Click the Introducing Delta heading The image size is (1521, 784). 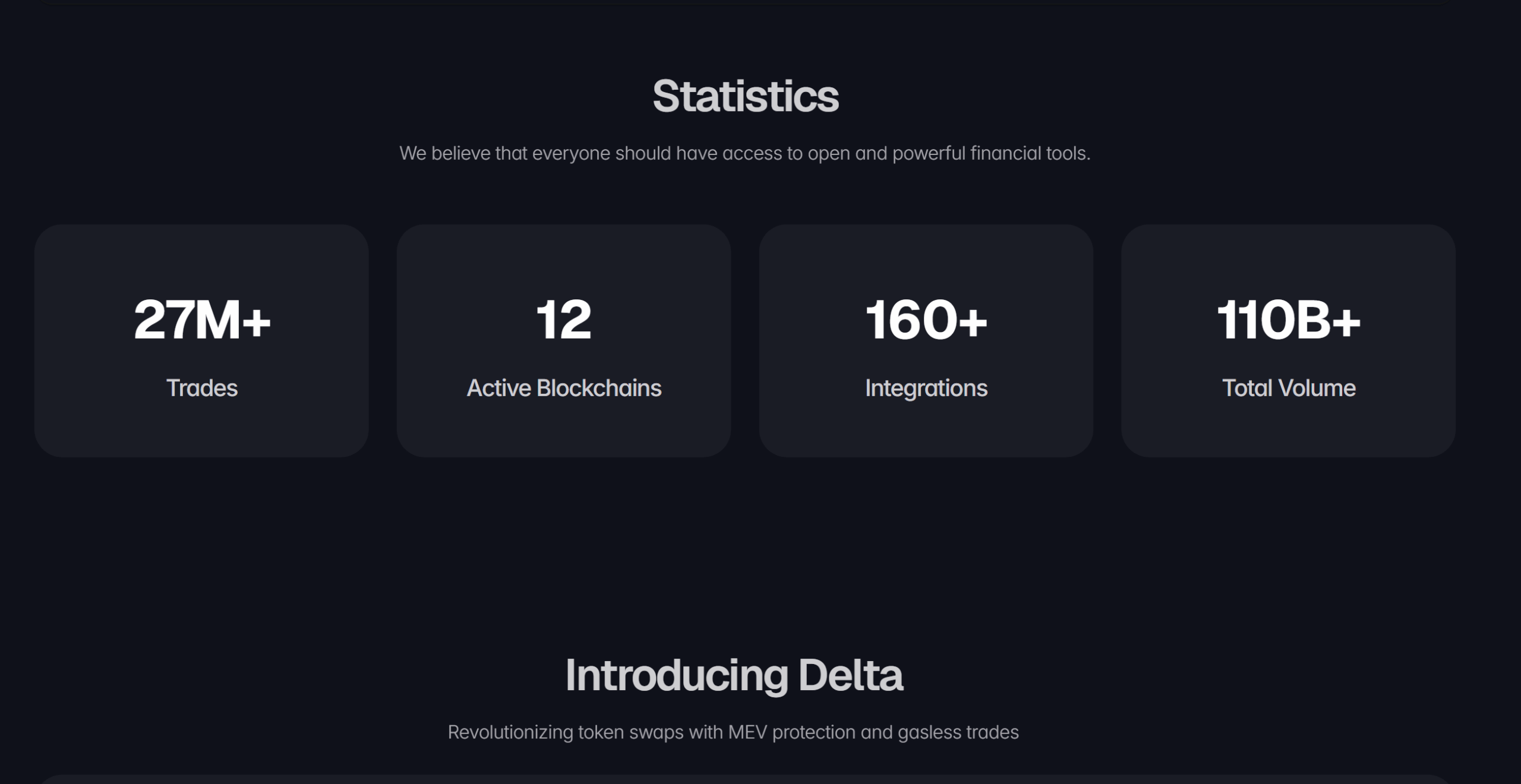(734, 675)
